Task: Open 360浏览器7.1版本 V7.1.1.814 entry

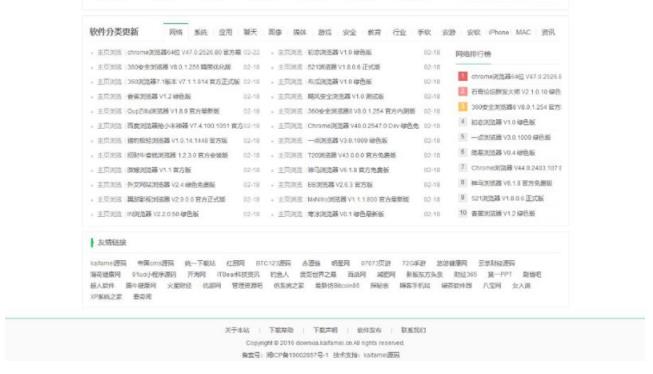Action: [183, 82]
